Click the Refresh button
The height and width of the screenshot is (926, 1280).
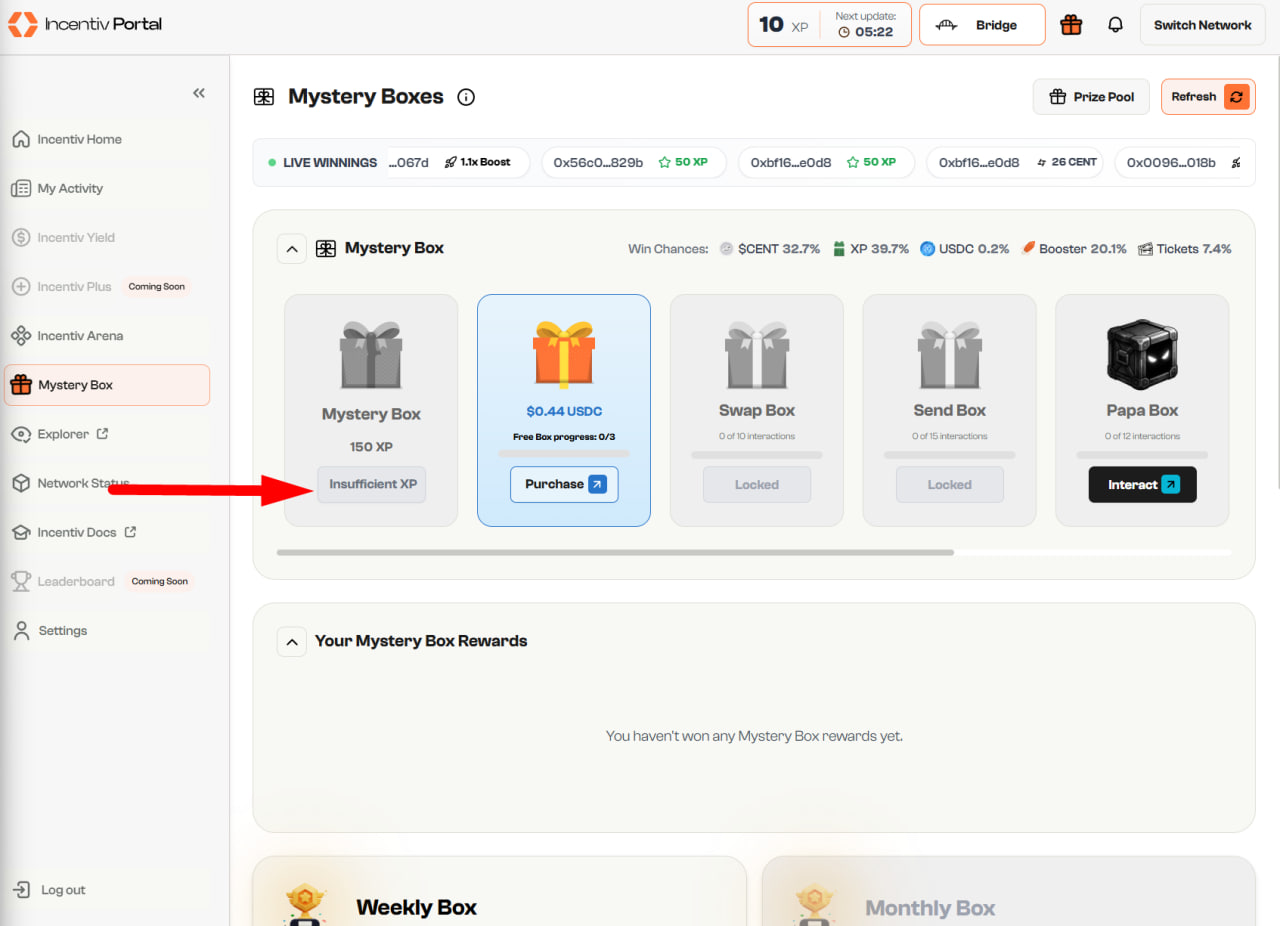1207,97
